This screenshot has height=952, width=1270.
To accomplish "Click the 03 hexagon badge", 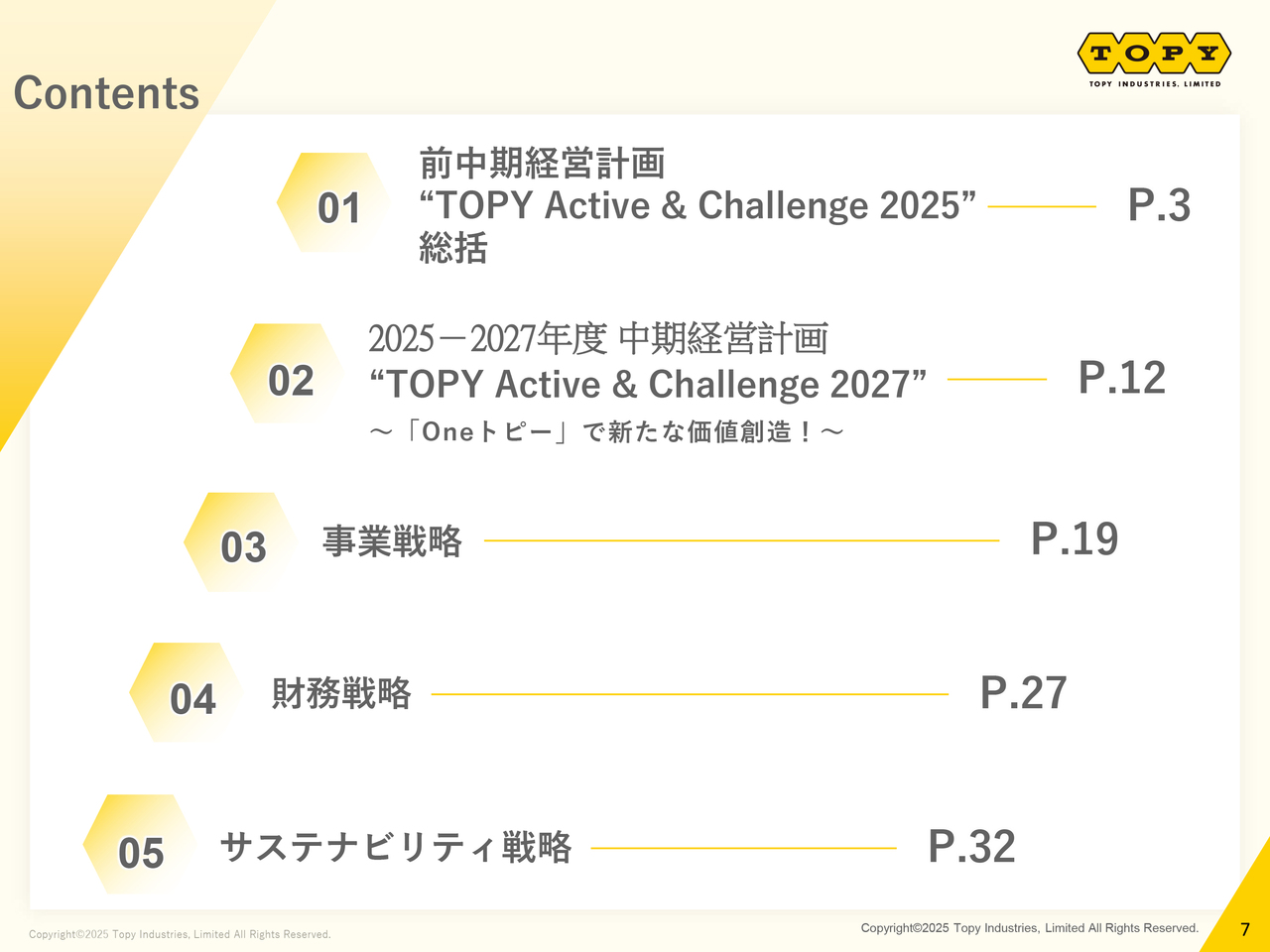I will [241, 542].
